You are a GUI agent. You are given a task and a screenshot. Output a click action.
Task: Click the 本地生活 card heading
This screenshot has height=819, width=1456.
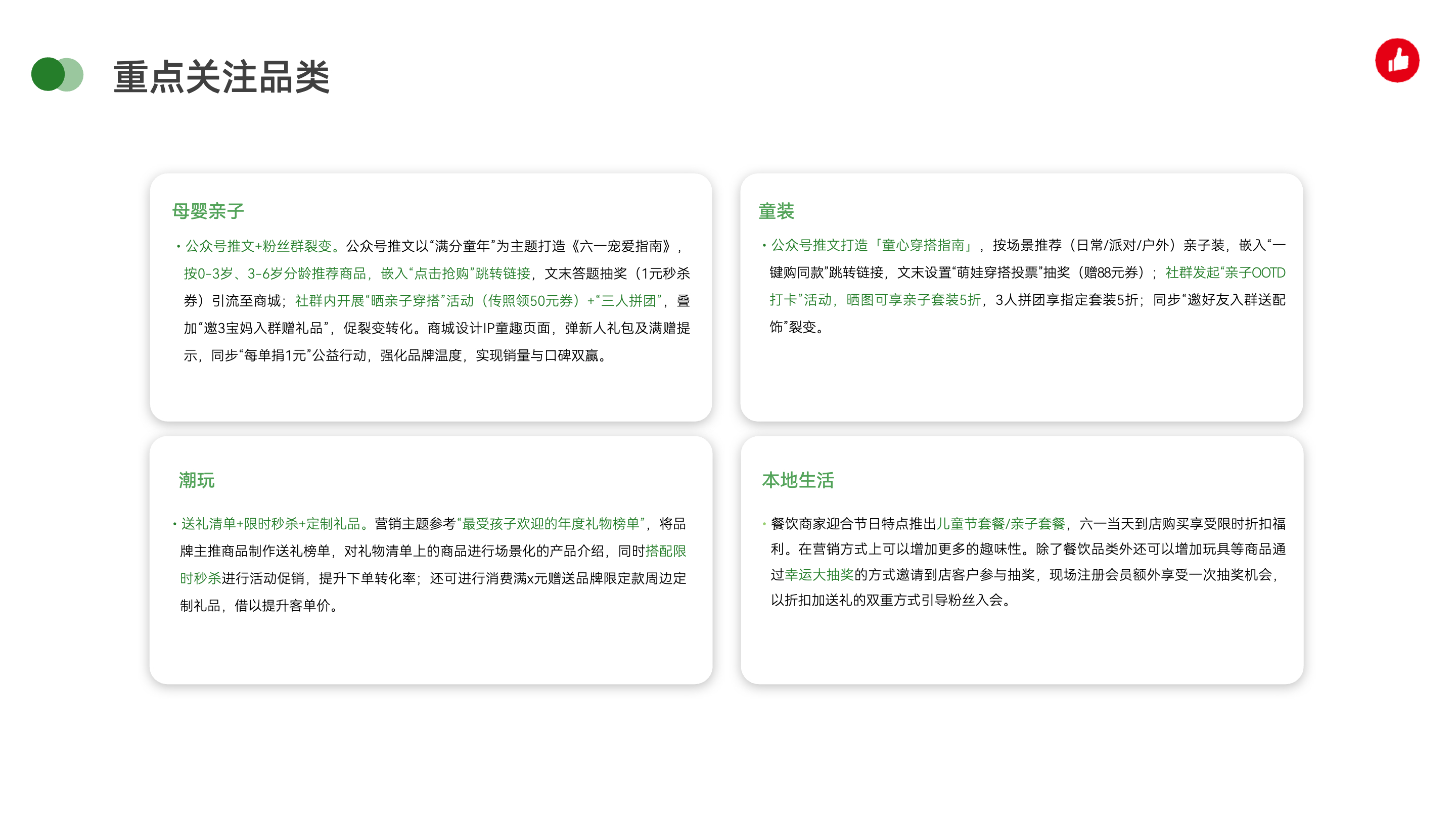click(798, 480)
